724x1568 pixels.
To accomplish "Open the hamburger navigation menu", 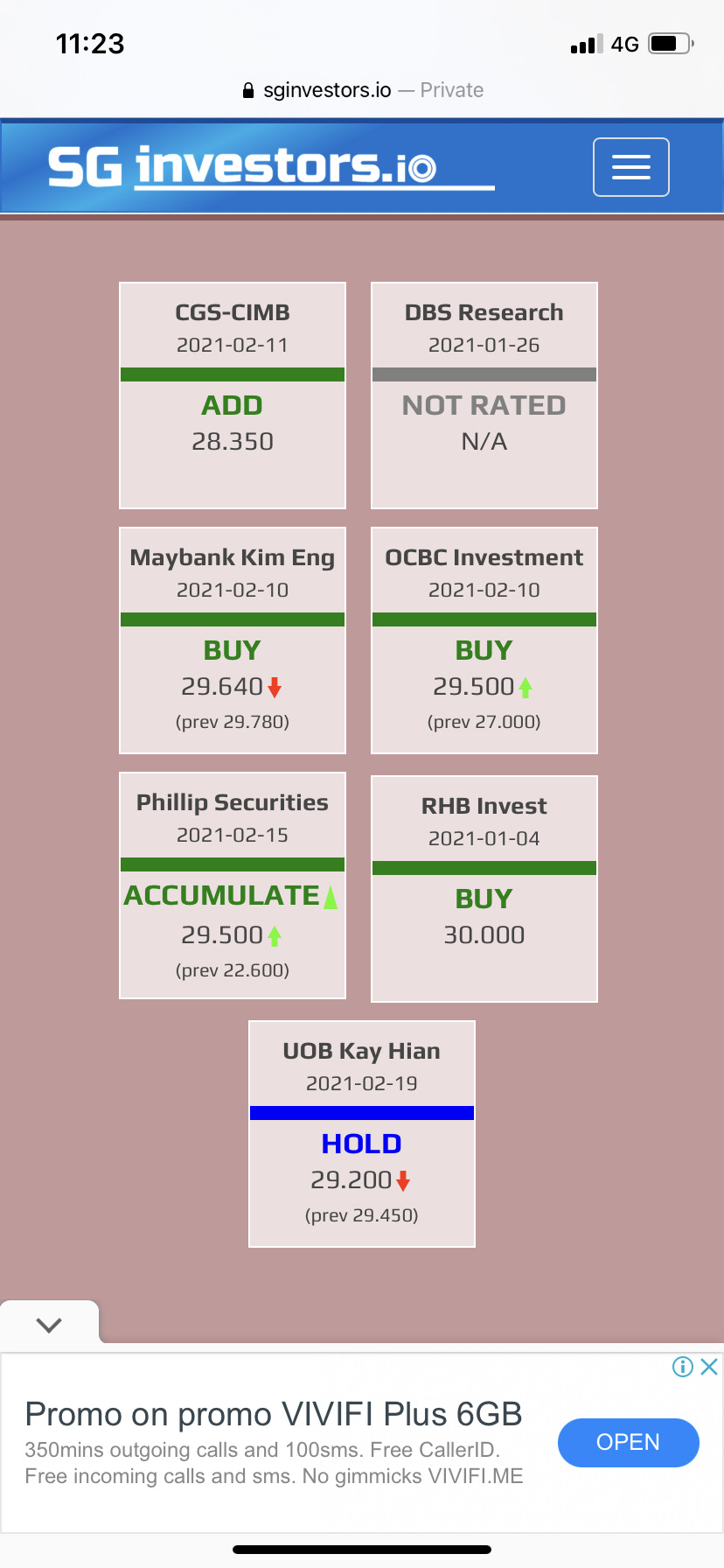I will [630, 167].
